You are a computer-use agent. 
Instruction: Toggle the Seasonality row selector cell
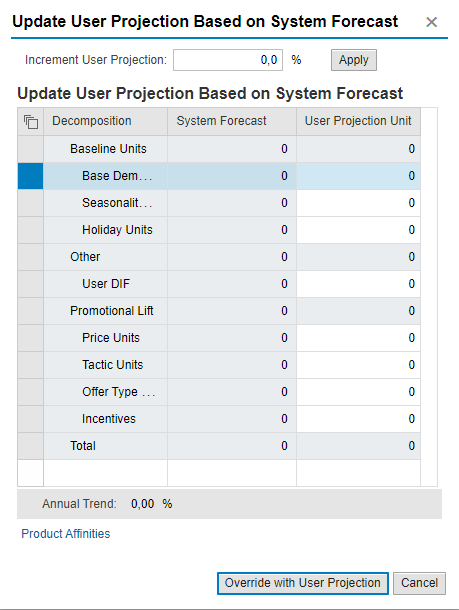tap(30, 203)
